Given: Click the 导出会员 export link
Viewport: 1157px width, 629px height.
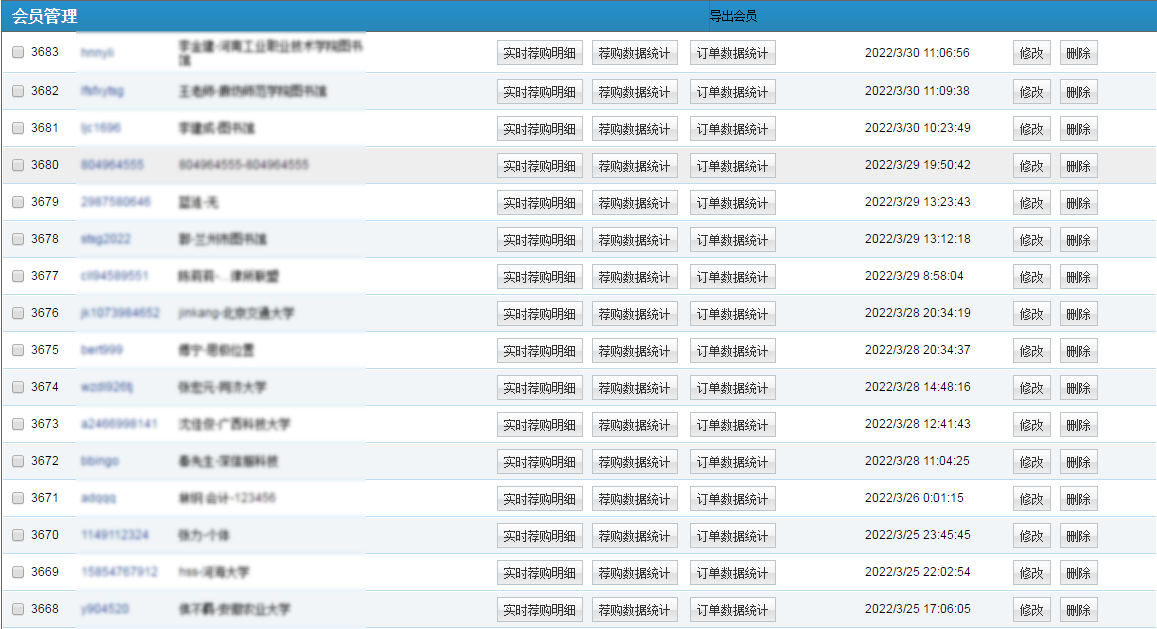Looking at the screenshot, I should tap(733, 16).
